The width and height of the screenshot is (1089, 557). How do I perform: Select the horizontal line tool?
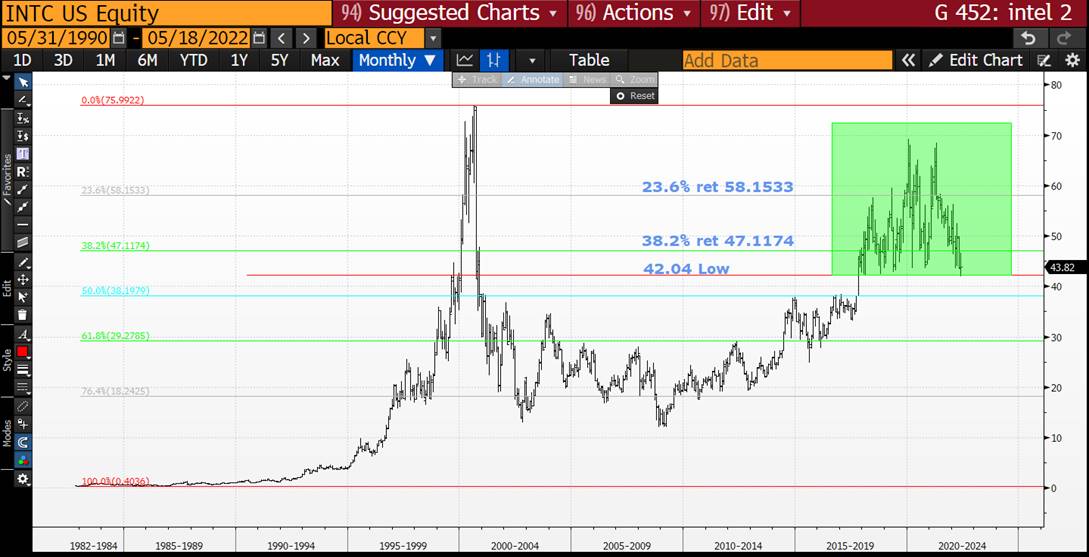pyautogui.click(x=23, y=224)
